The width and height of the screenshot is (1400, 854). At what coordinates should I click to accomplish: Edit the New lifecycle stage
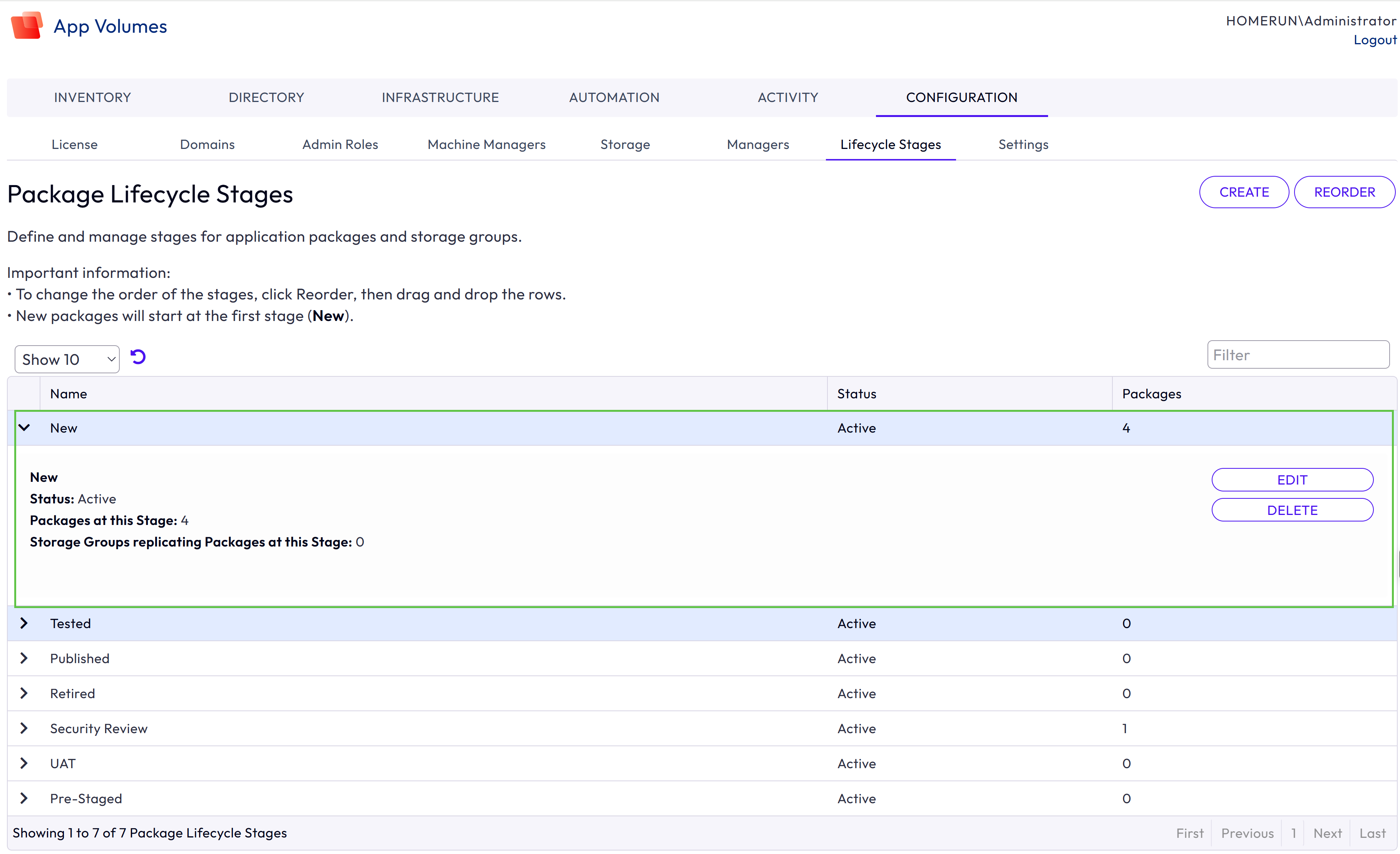coord(1292,480)
